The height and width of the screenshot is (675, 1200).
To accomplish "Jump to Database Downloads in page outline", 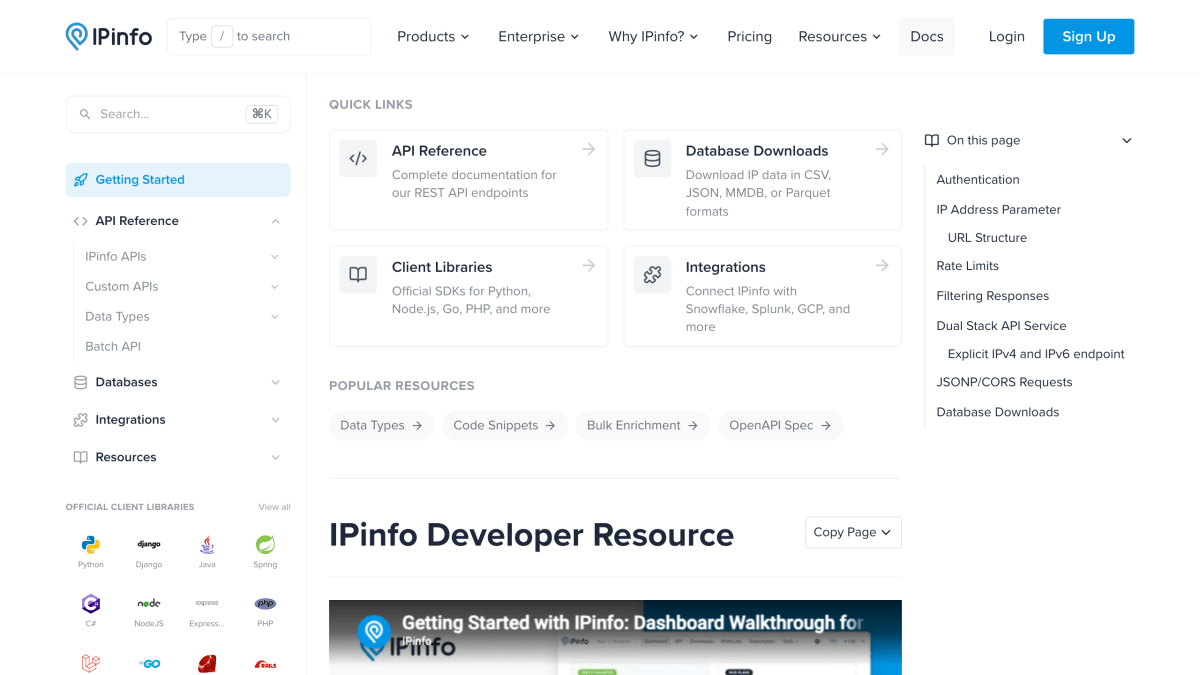I will 997,412.
